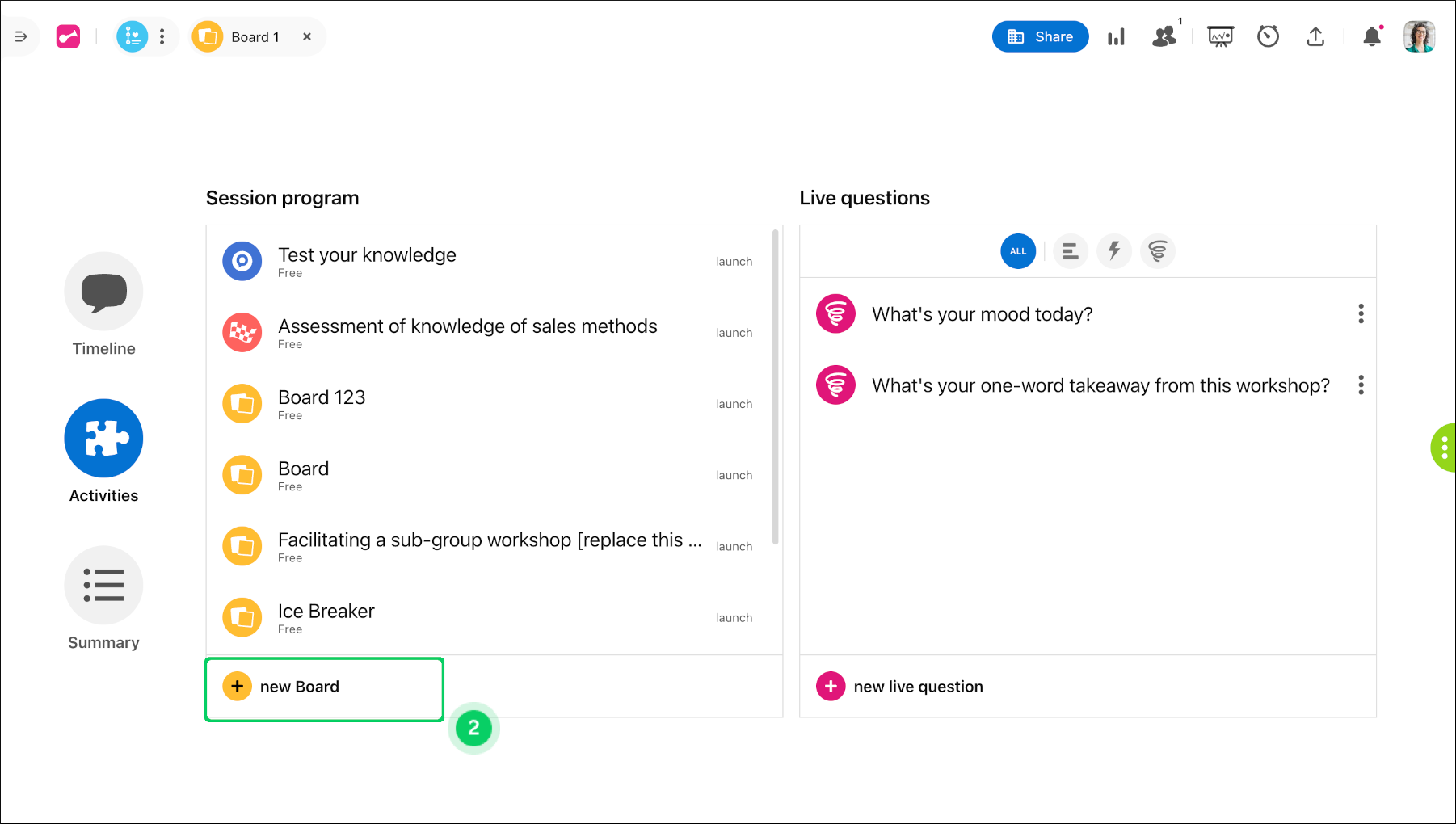Click the presentation screen icon
1456x824 pixels.
coord(1220,36)
